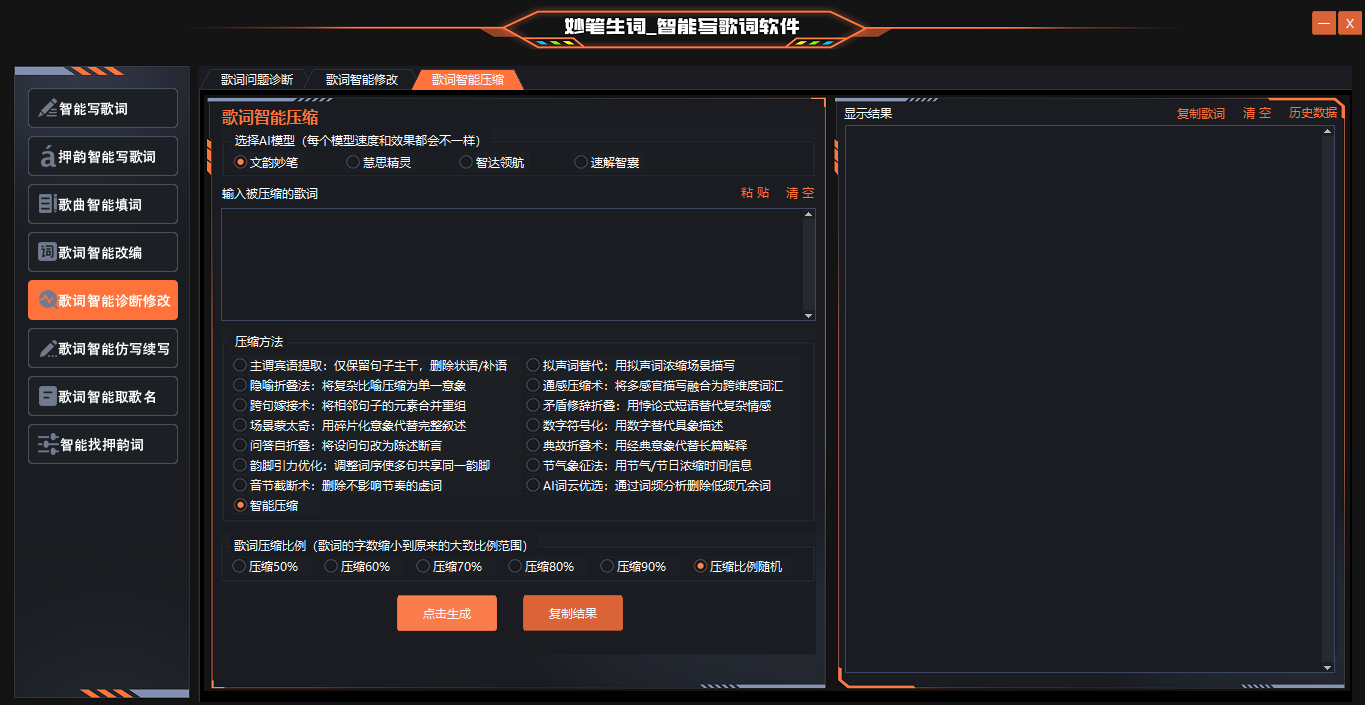Image resolution: width=1365 pixels, height=705 pixels.
Task: Open 歌词智能仿写续写 from the sidebar
Action: (x=103, y=348)
